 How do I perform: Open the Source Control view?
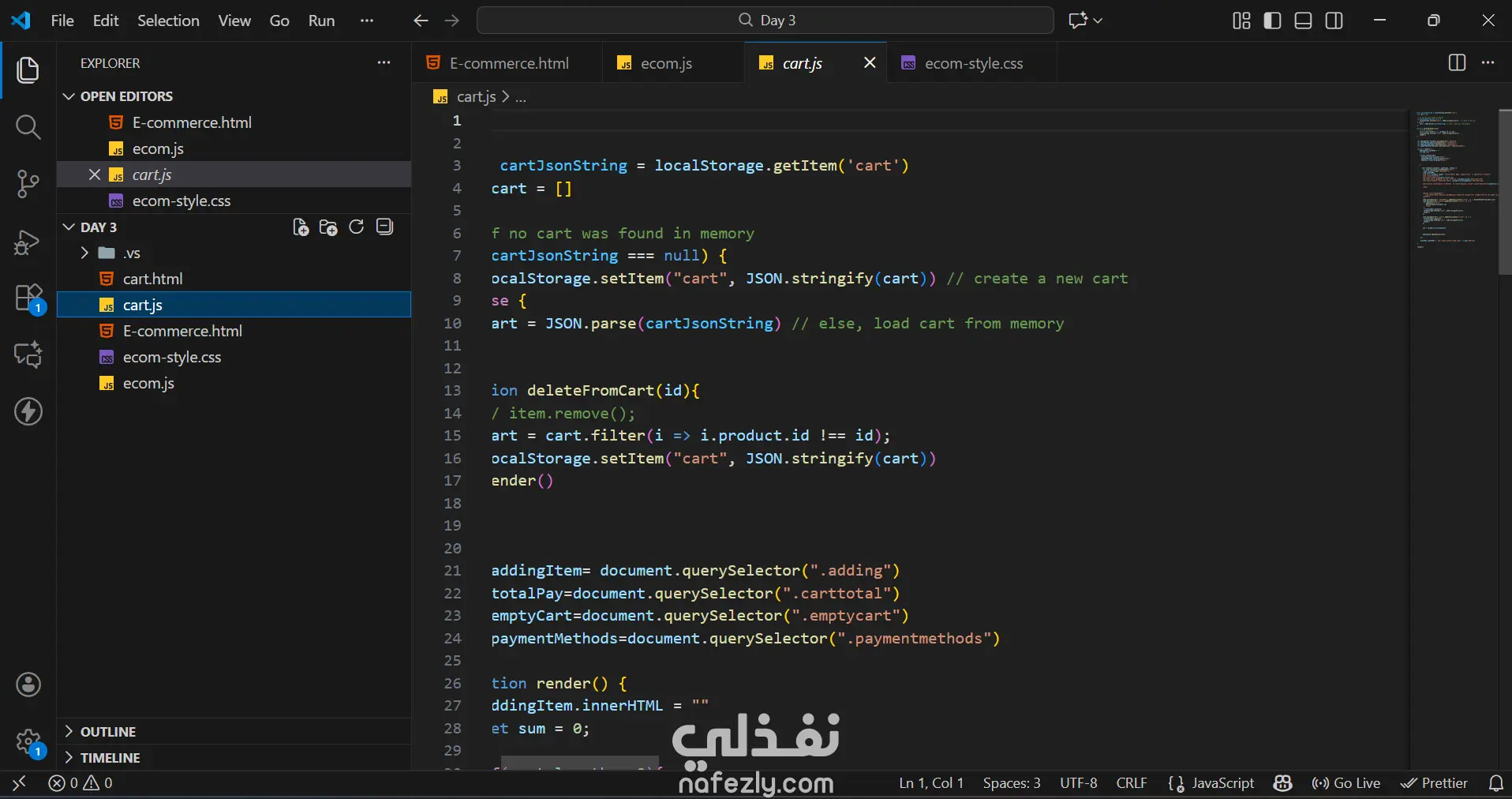click(x=28, y=184)
